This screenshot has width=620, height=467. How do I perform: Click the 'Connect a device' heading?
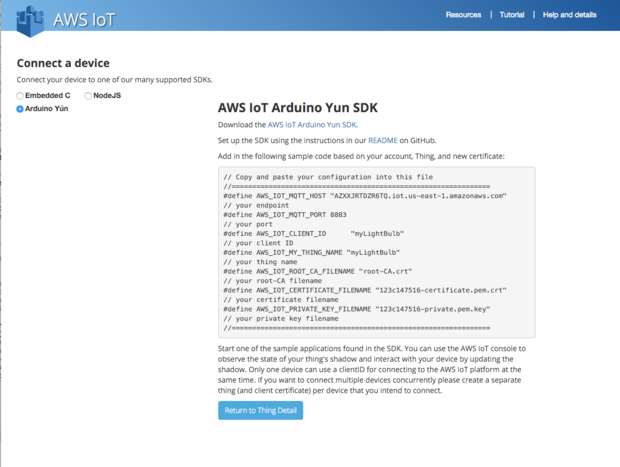[63, 63]
